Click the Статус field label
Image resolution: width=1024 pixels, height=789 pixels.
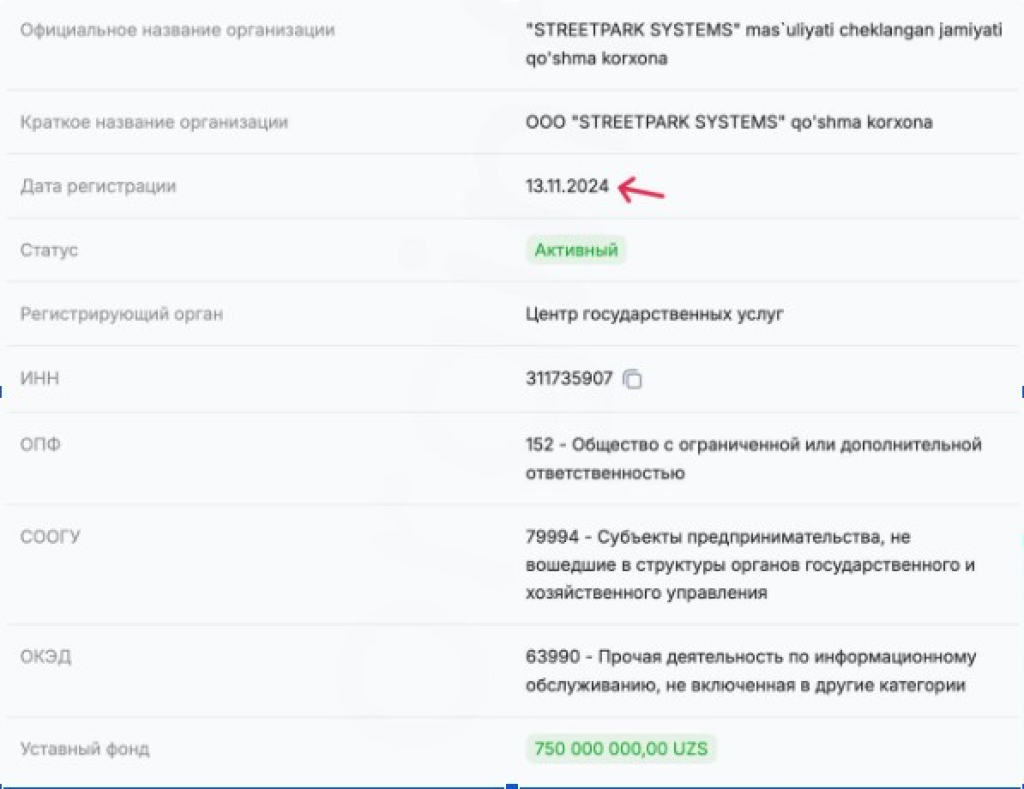coord(49,250)
